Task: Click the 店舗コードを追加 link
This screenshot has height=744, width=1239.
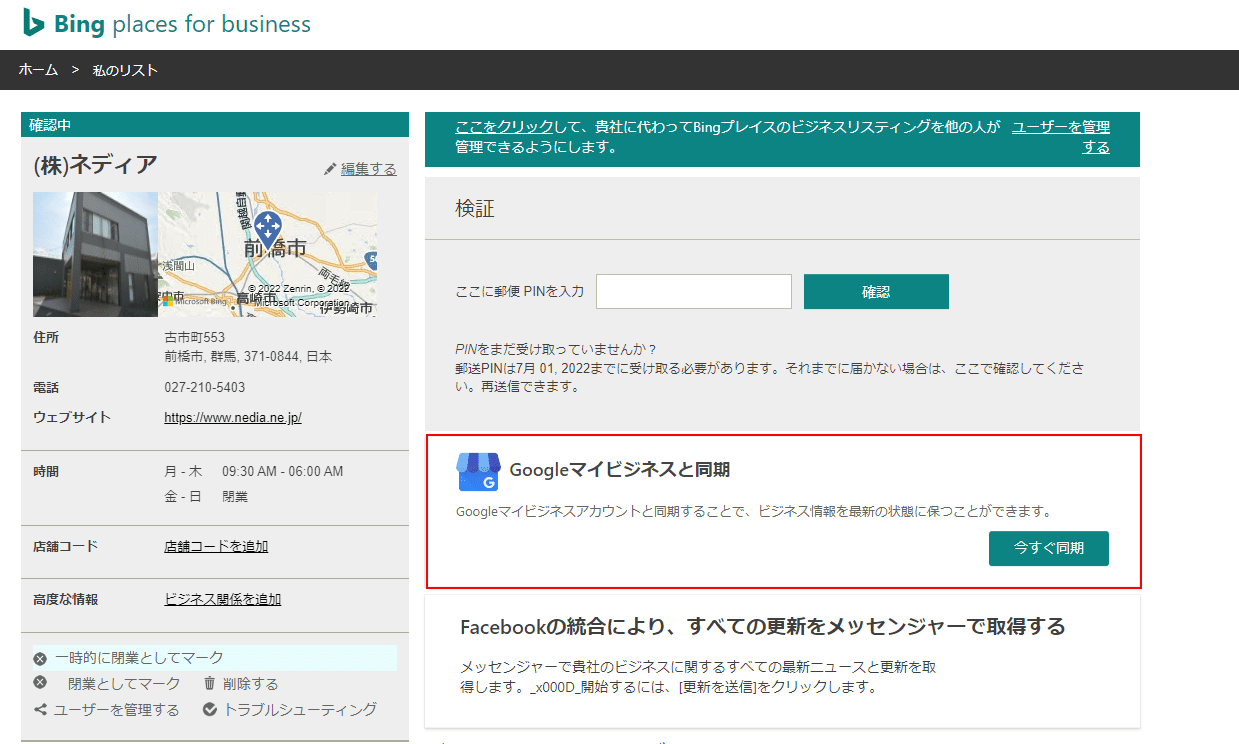Action: coord(216,546)
